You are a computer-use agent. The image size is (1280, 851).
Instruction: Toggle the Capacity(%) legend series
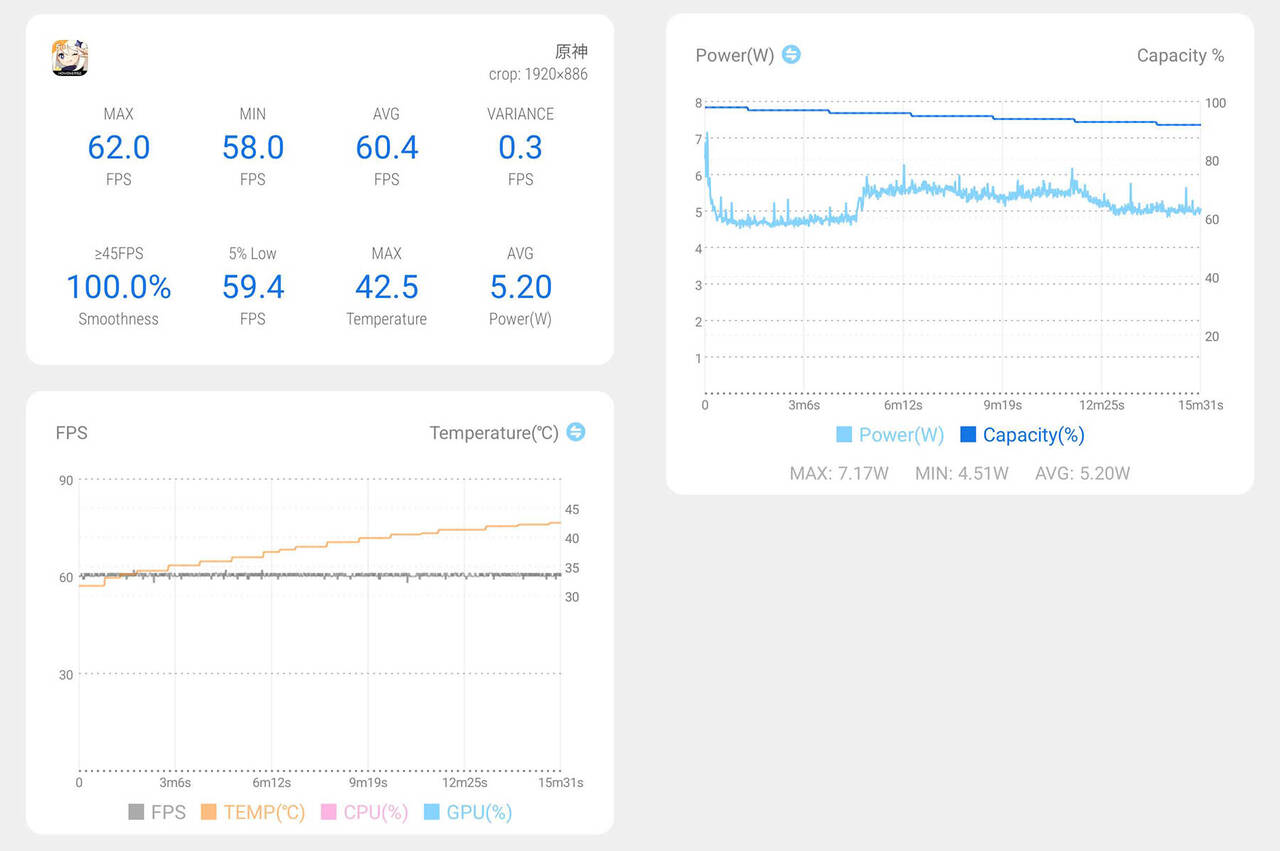coord(1022,435)
